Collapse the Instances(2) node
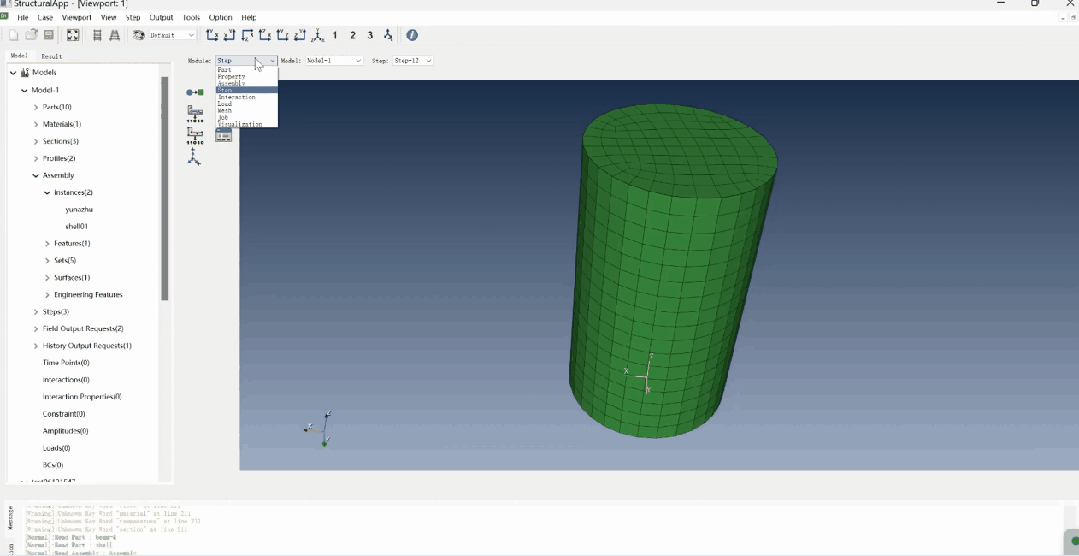 pos(47,193)
